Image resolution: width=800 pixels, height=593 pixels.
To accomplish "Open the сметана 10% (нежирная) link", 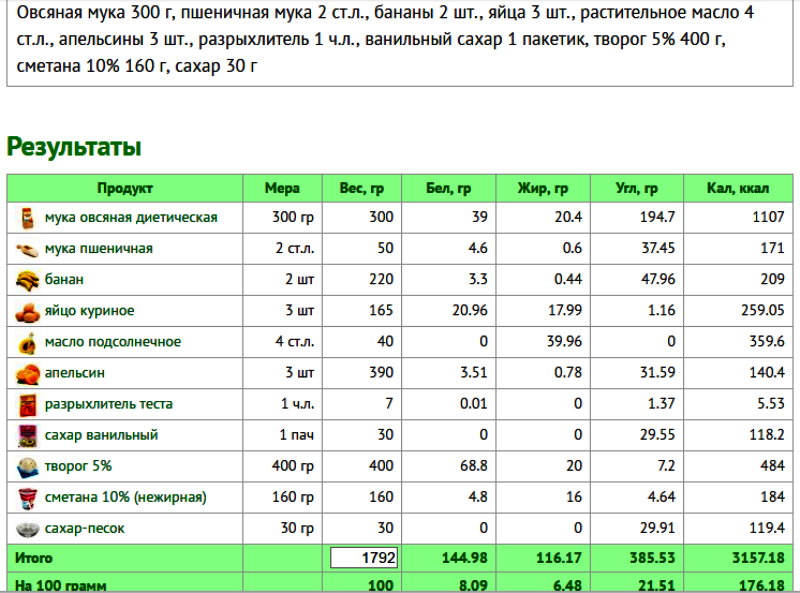I will point(126,497).
